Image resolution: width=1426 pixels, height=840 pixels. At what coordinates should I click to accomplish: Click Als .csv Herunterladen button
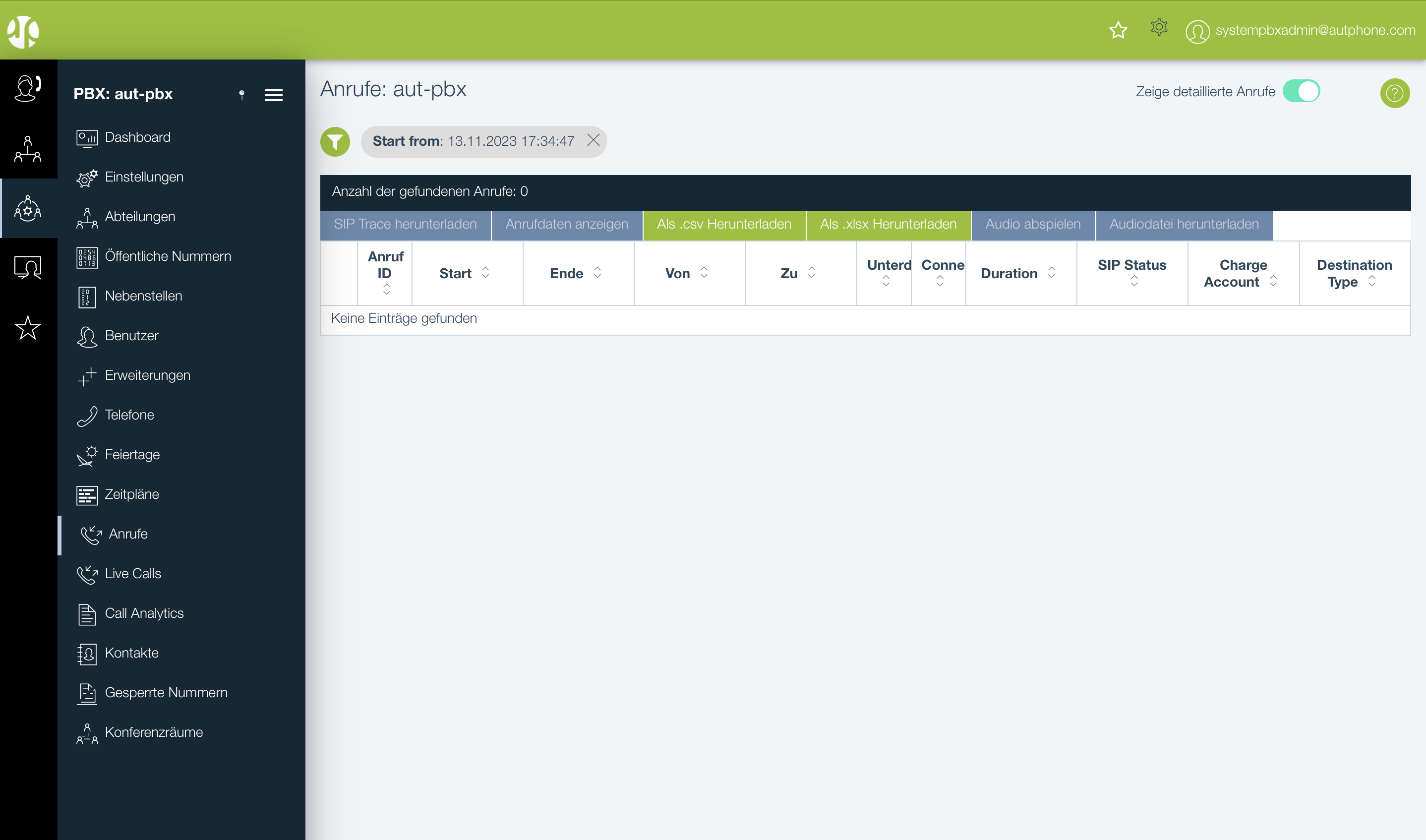coord(724,225)
